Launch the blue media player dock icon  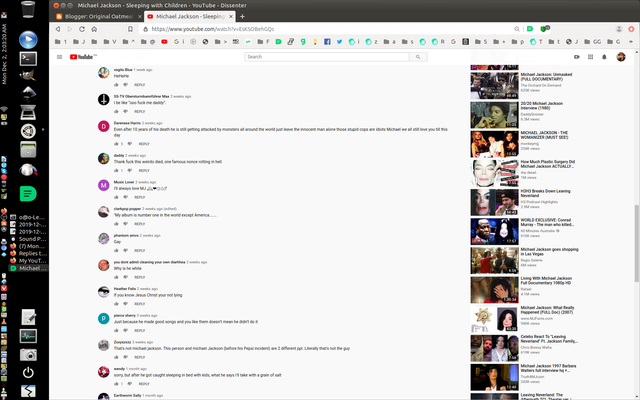[28, 40]
